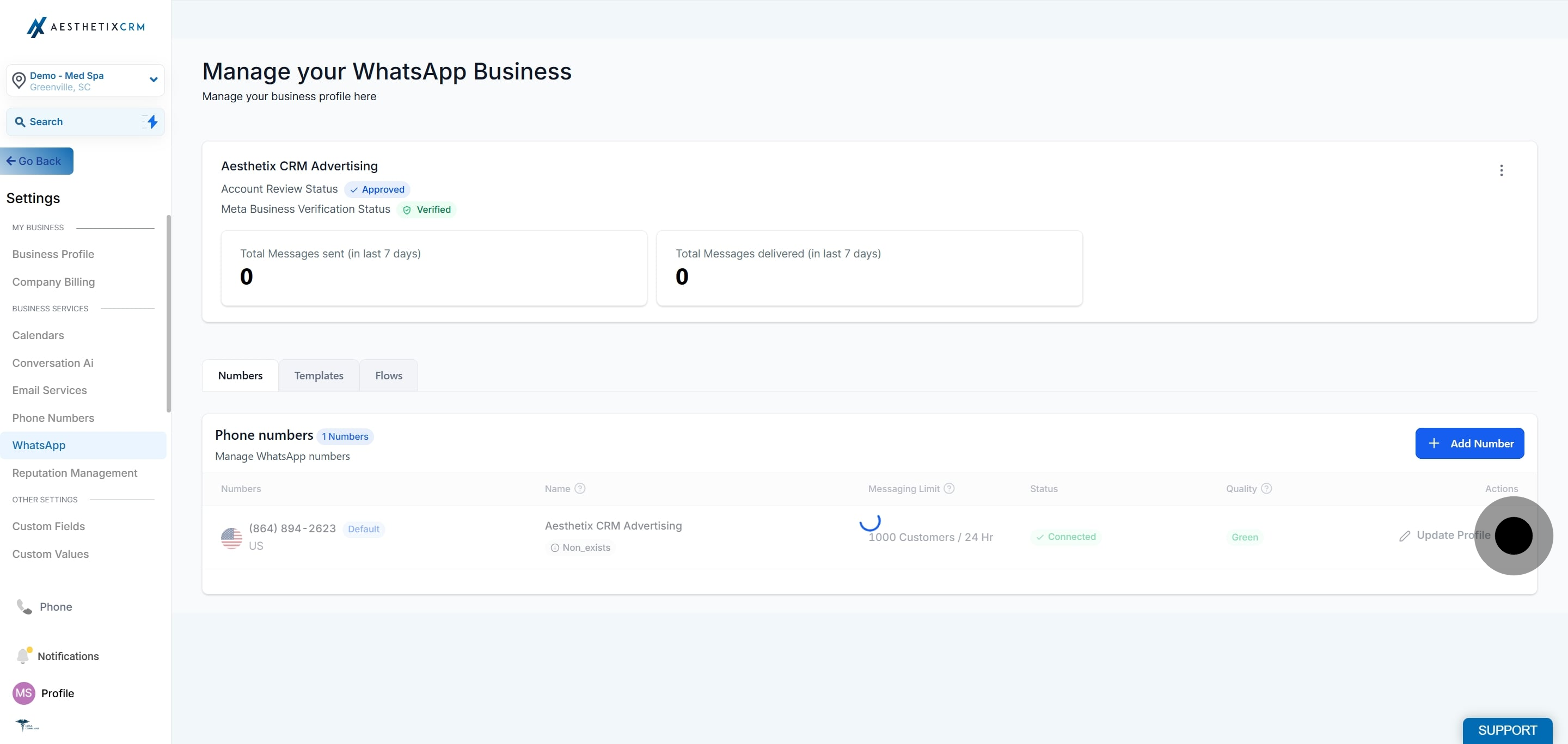The image size is (1568, 744).
Task: Click the MS Profile avatar
Action: click(x=24, y=693)
